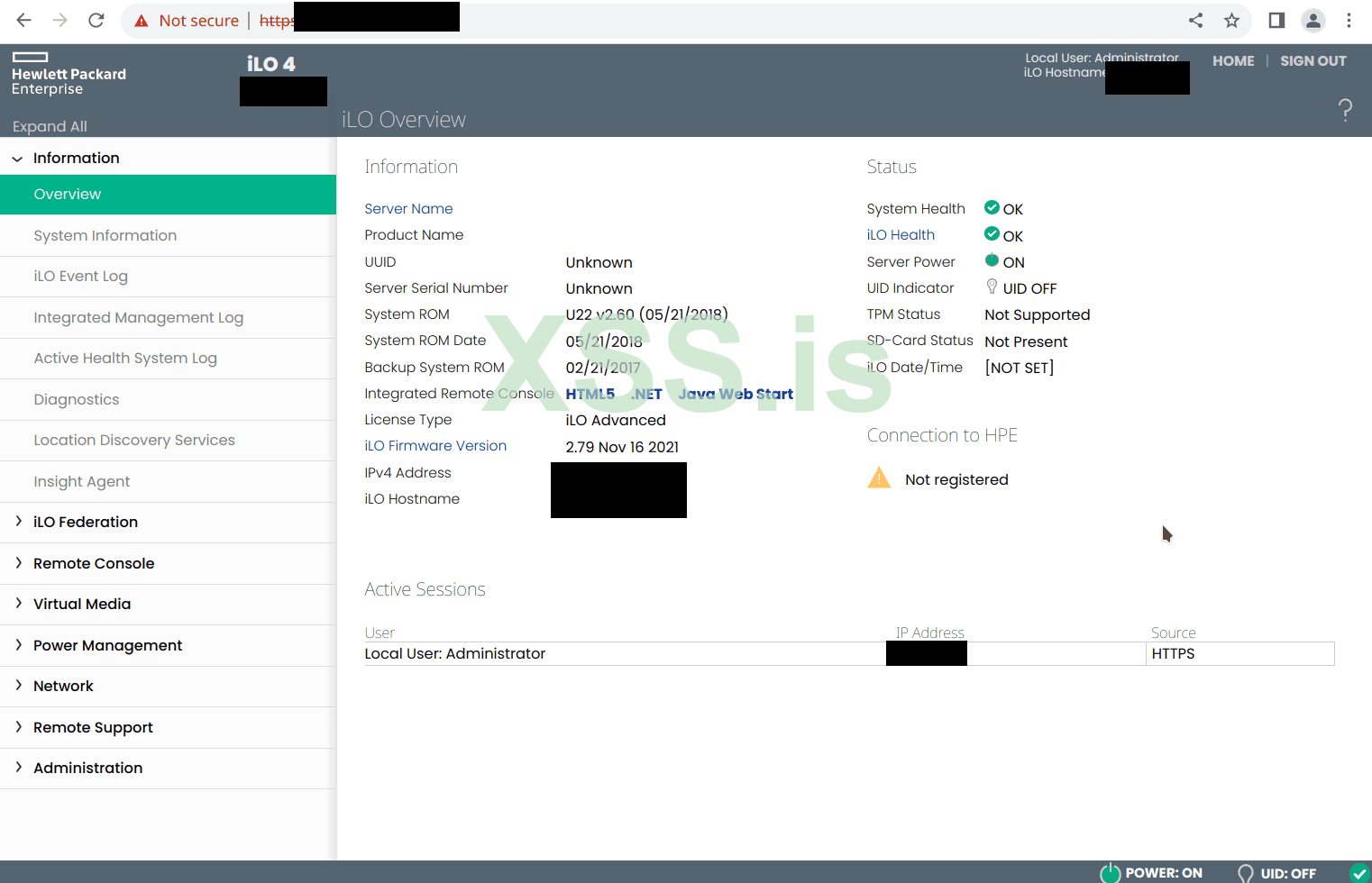Screen dimensions: 1372x883
Task: Click the footer power icon beside POWER: ON
Action: 1110,872
